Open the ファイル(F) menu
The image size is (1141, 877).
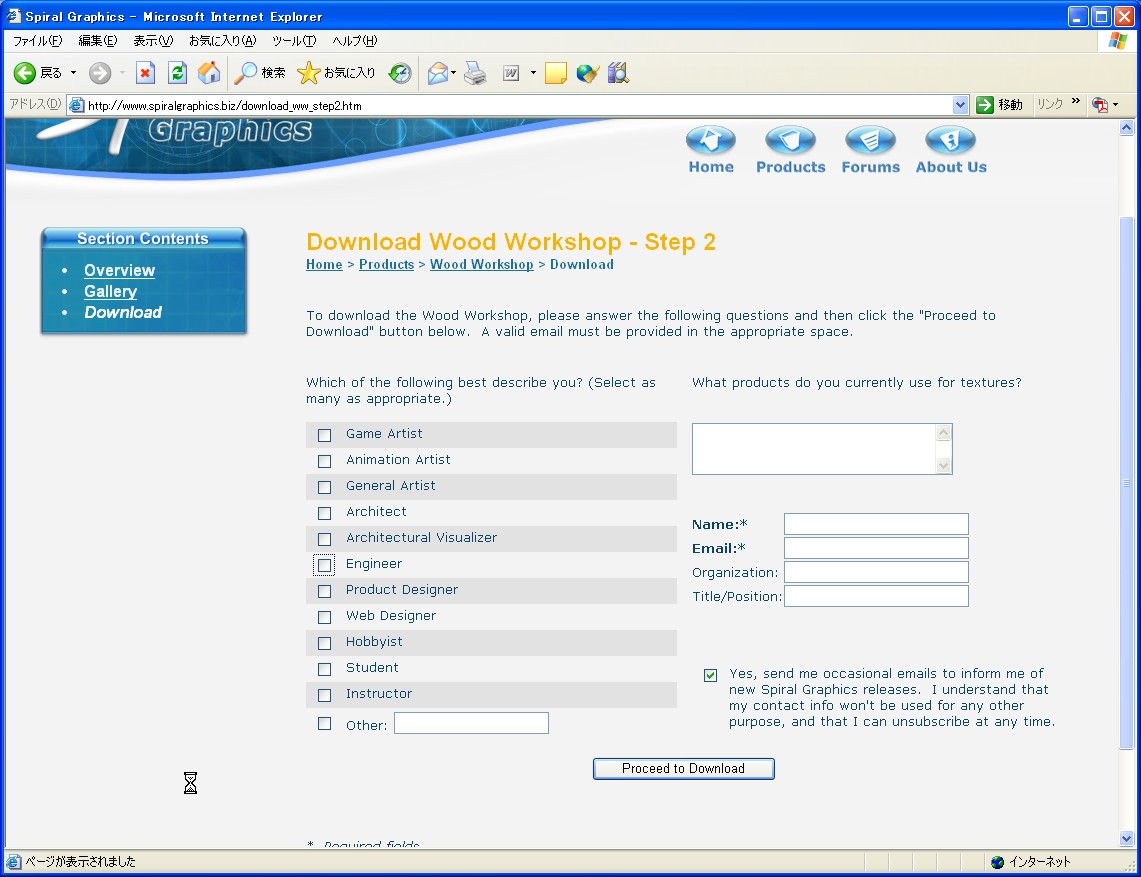pyautogui.click(x=38, y=41)
